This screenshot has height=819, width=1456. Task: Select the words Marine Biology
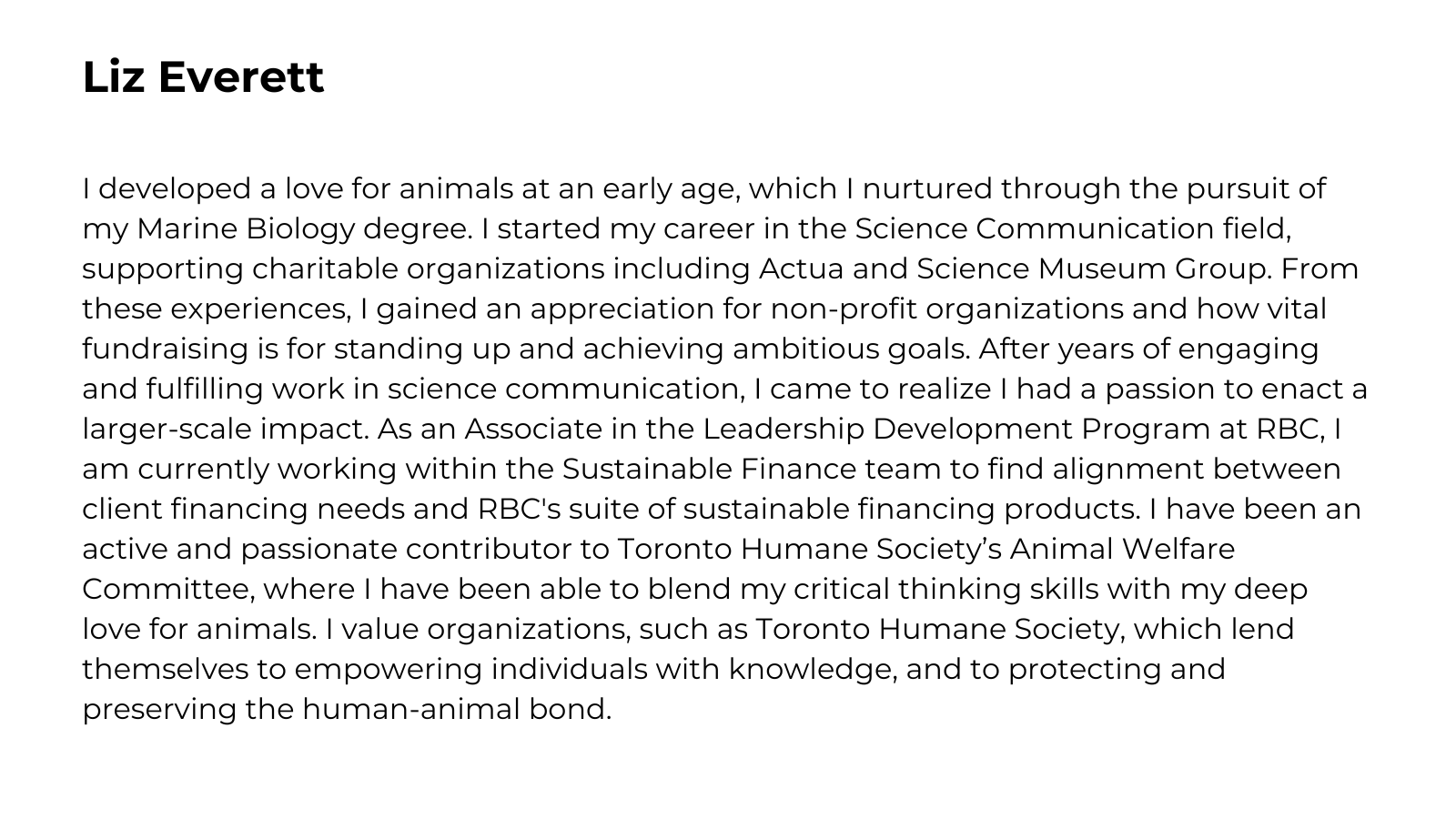coord(246,228)
